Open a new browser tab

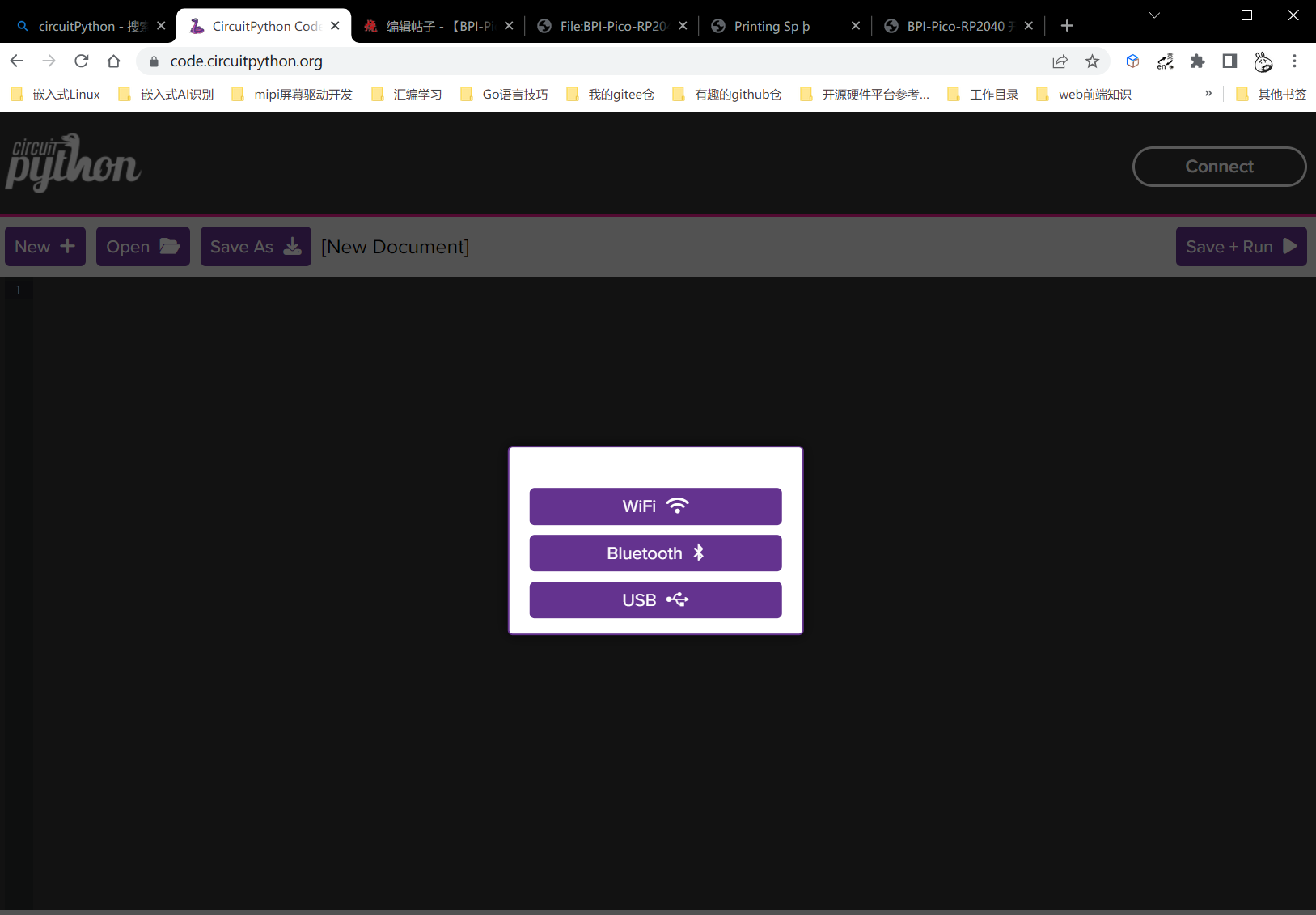(1067, 26)
